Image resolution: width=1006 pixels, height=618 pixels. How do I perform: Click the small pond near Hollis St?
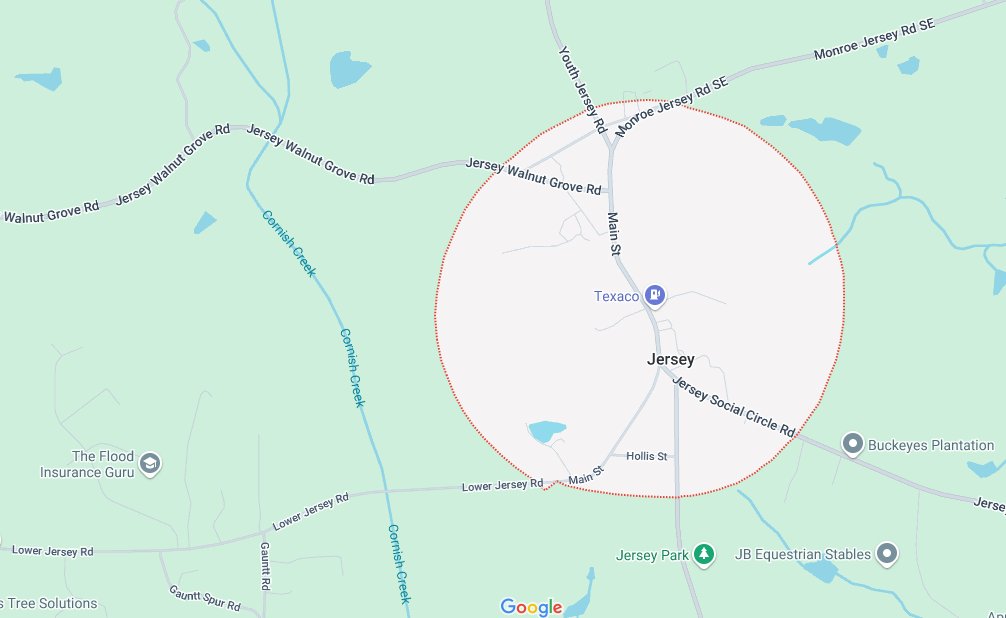[546, 431]
